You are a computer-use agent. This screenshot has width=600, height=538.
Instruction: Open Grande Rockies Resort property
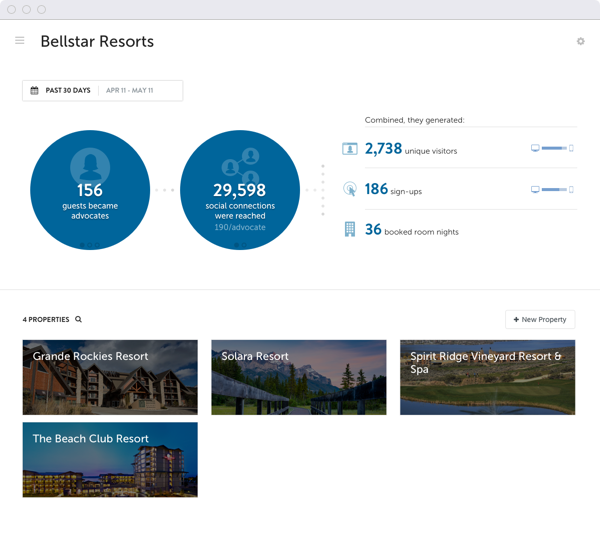pyautogui.click(x=110, y=377)
